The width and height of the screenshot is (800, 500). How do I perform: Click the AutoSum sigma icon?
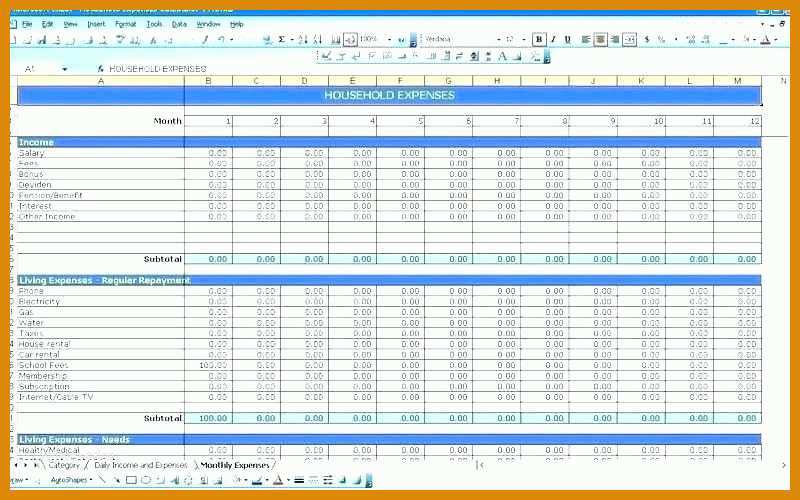[x=281, y=39]
